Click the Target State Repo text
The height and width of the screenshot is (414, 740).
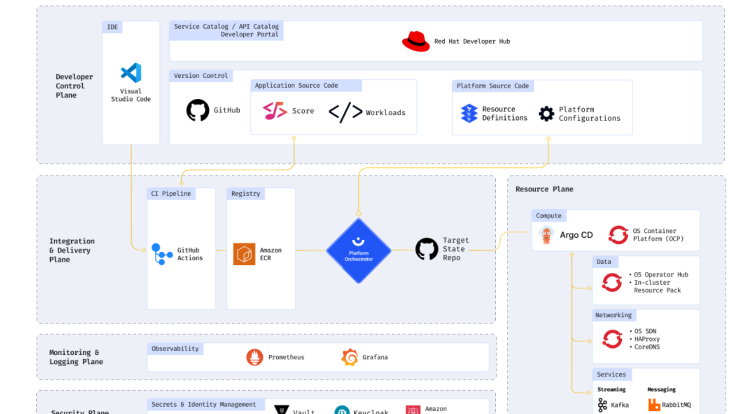455,249
